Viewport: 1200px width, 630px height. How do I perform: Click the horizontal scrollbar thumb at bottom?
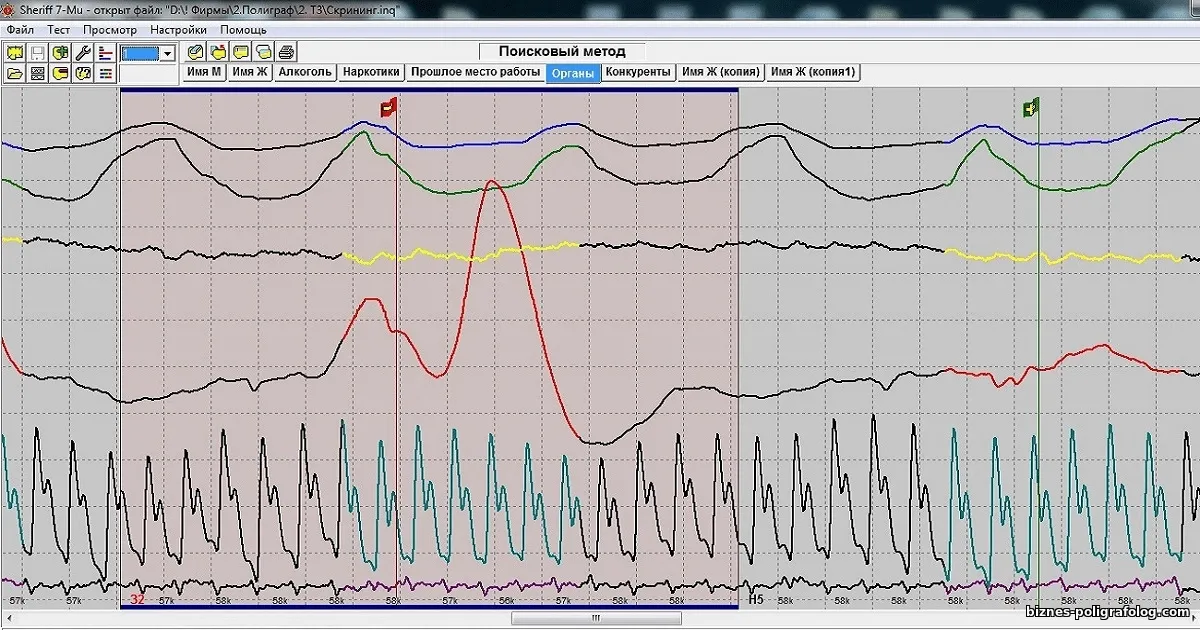(x=596, y=618)
